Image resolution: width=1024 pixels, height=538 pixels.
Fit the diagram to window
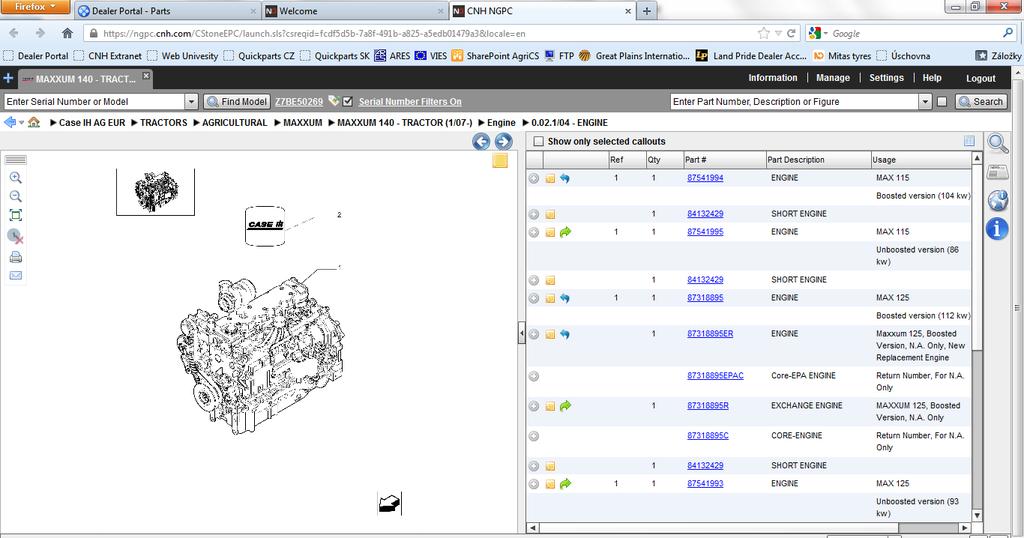pos(16,215)
